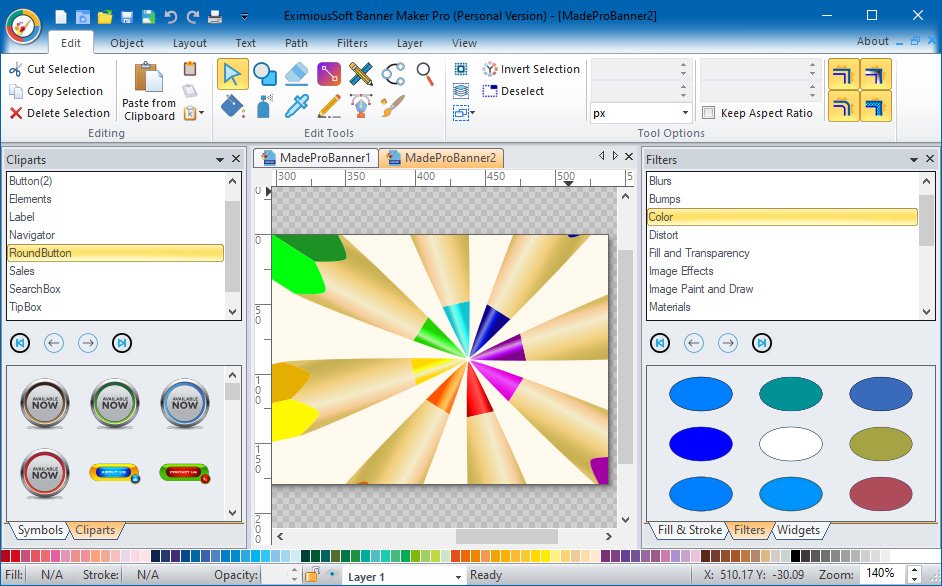Toggle the top-right yellow gradient transform button
This screenshot has width=942, height=586.
(875, 75)
